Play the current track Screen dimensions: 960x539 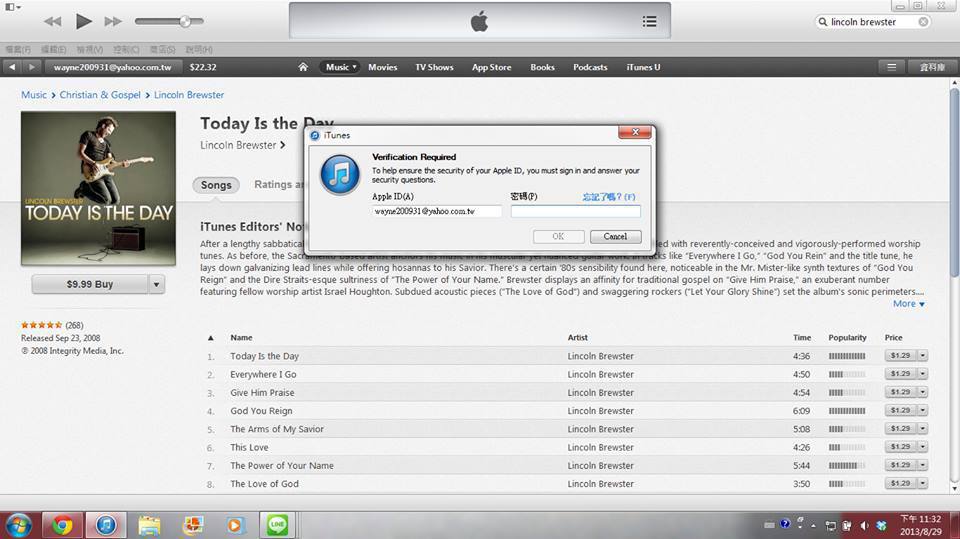tap(83, 21)
